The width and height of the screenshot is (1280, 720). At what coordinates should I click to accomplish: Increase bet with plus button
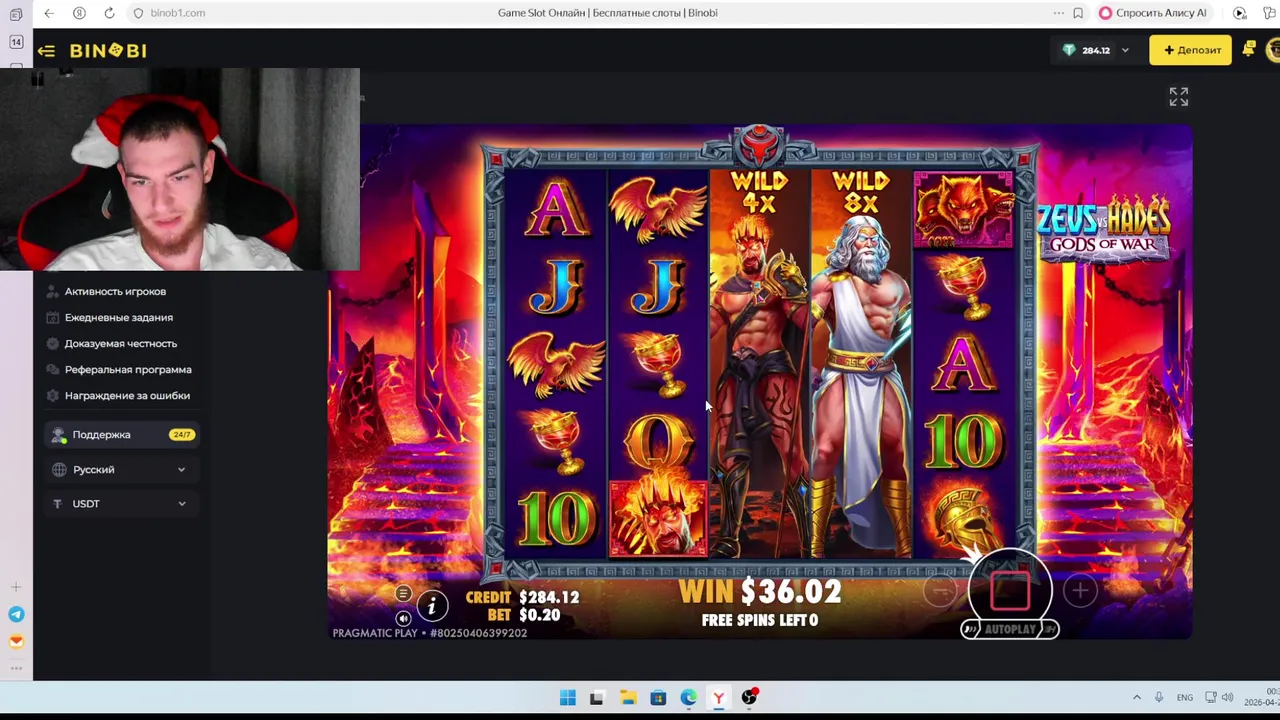pos(1080,591)
